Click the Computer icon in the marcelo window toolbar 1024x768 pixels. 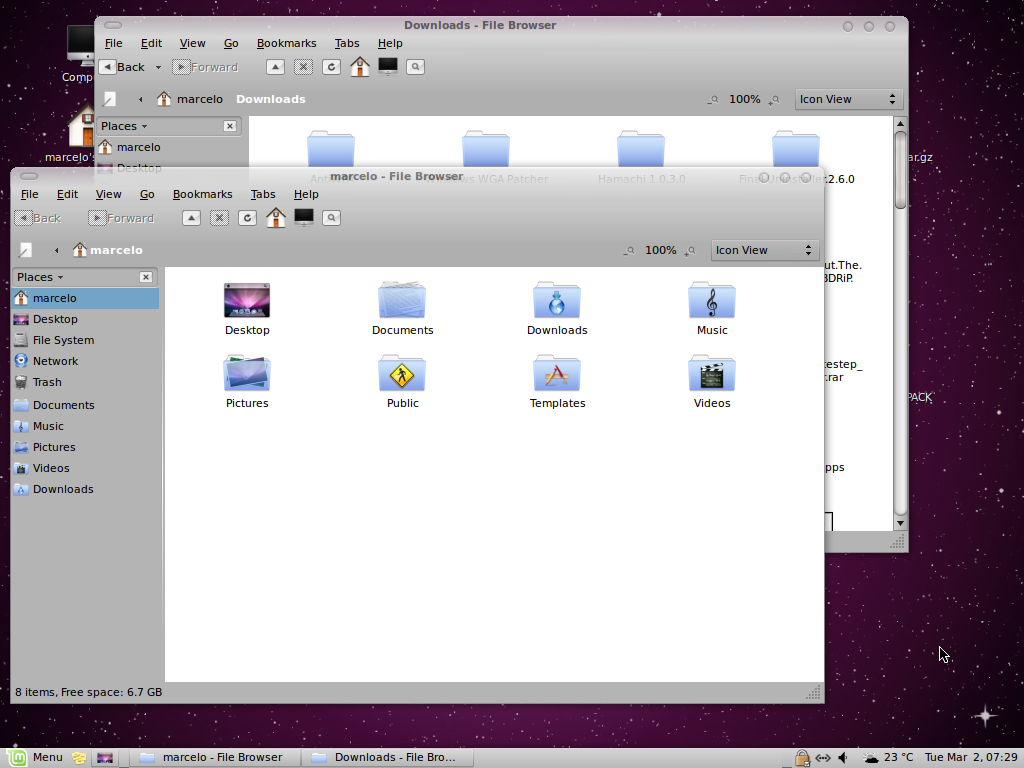pos(304,217)
